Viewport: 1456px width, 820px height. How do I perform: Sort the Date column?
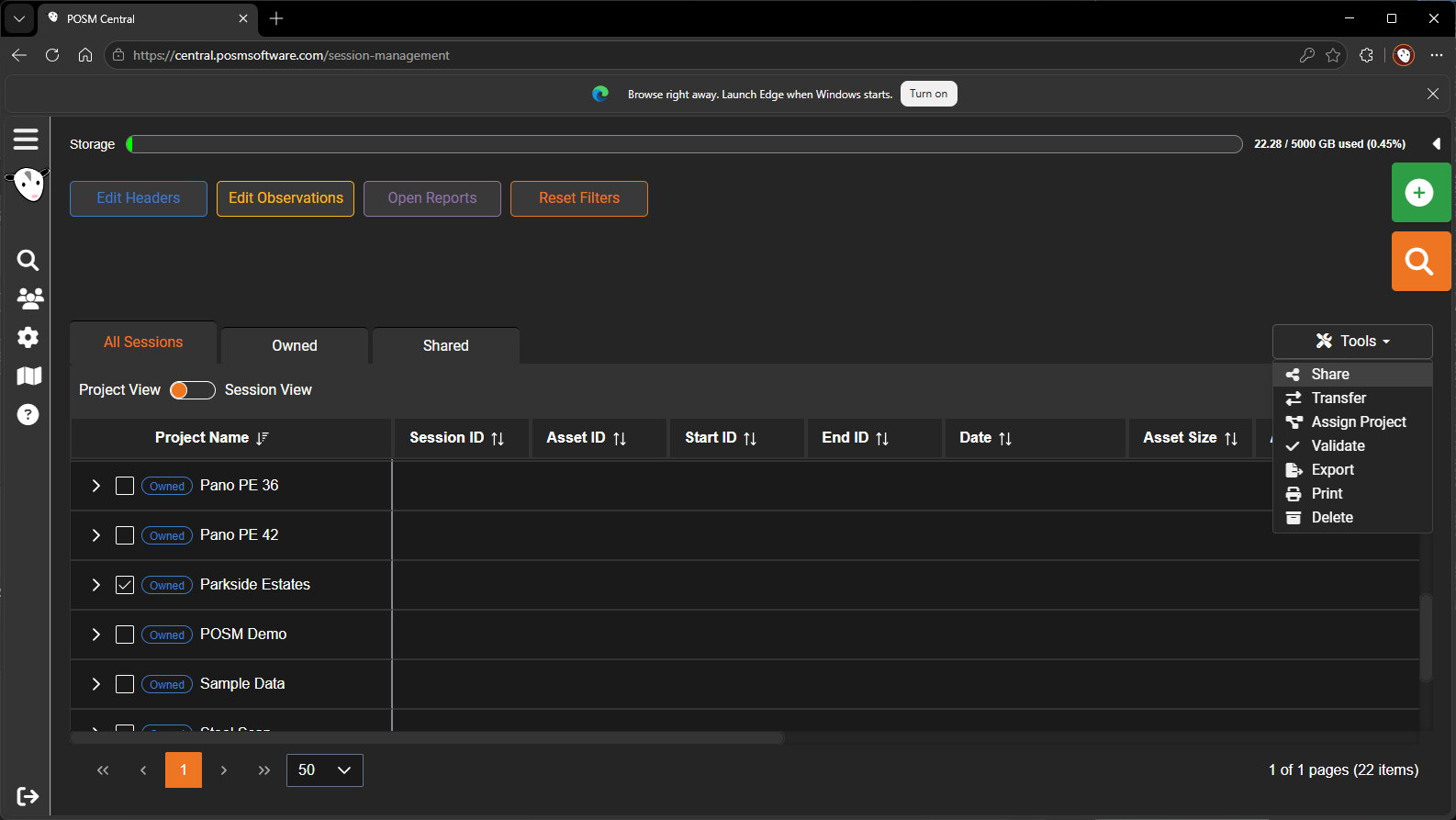pos(1005,439)
